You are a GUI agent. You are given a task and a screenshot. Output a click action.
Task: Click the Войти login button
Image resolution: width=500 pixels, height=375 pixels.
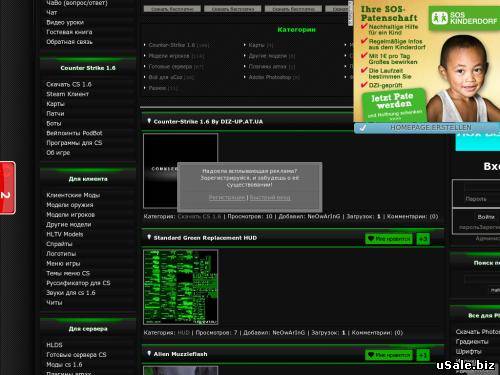(486, 217)
